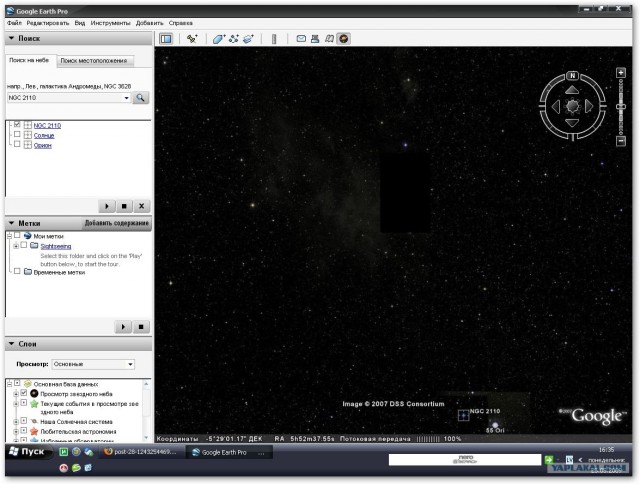Click the NGC 2110 placemark icon in sky view

click(463, 415)
